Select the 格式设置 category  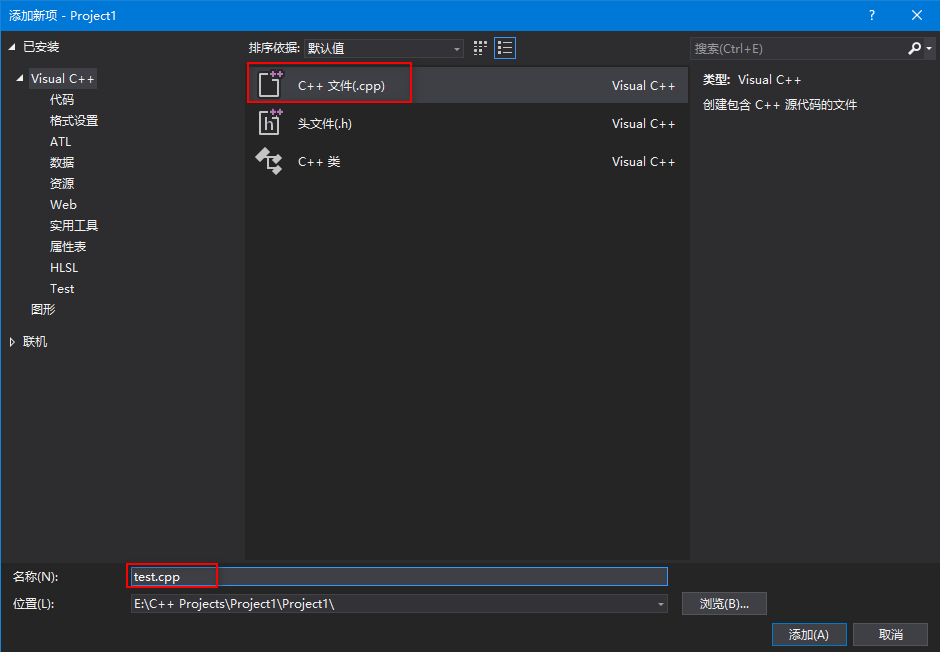point(74,120)
